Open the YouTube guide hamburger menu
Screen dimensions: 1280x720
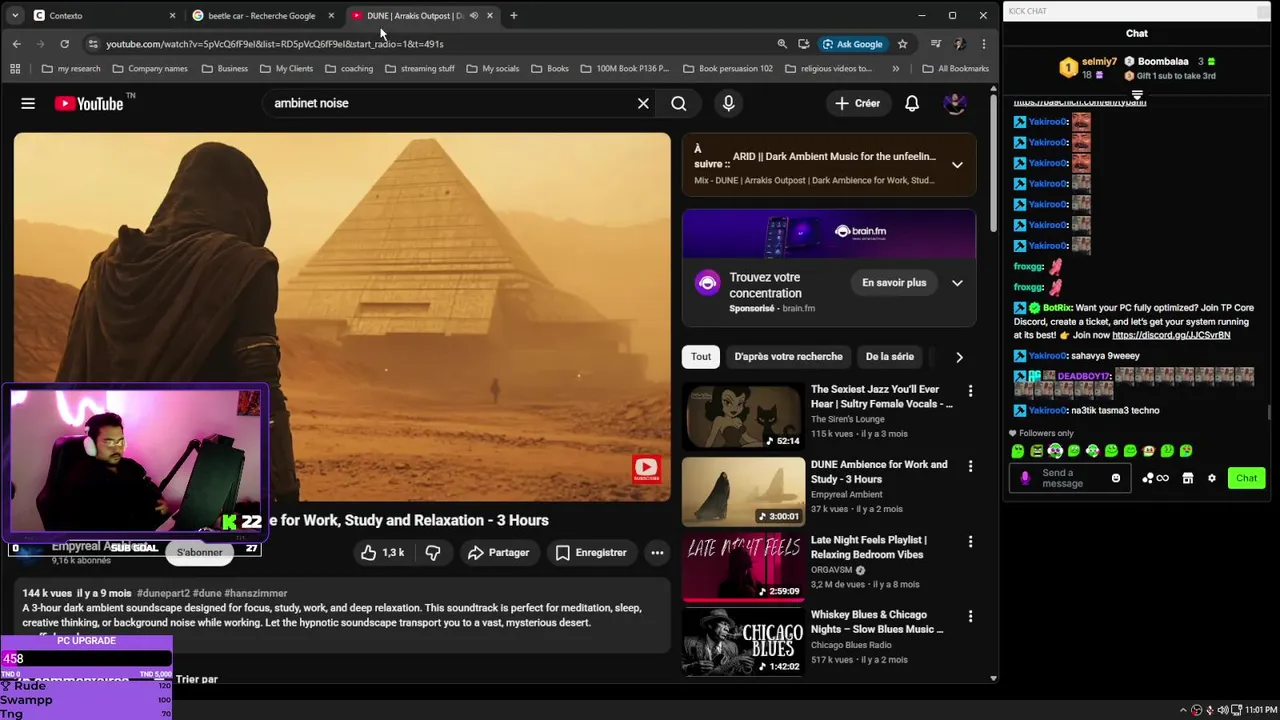tap(28, 103)
